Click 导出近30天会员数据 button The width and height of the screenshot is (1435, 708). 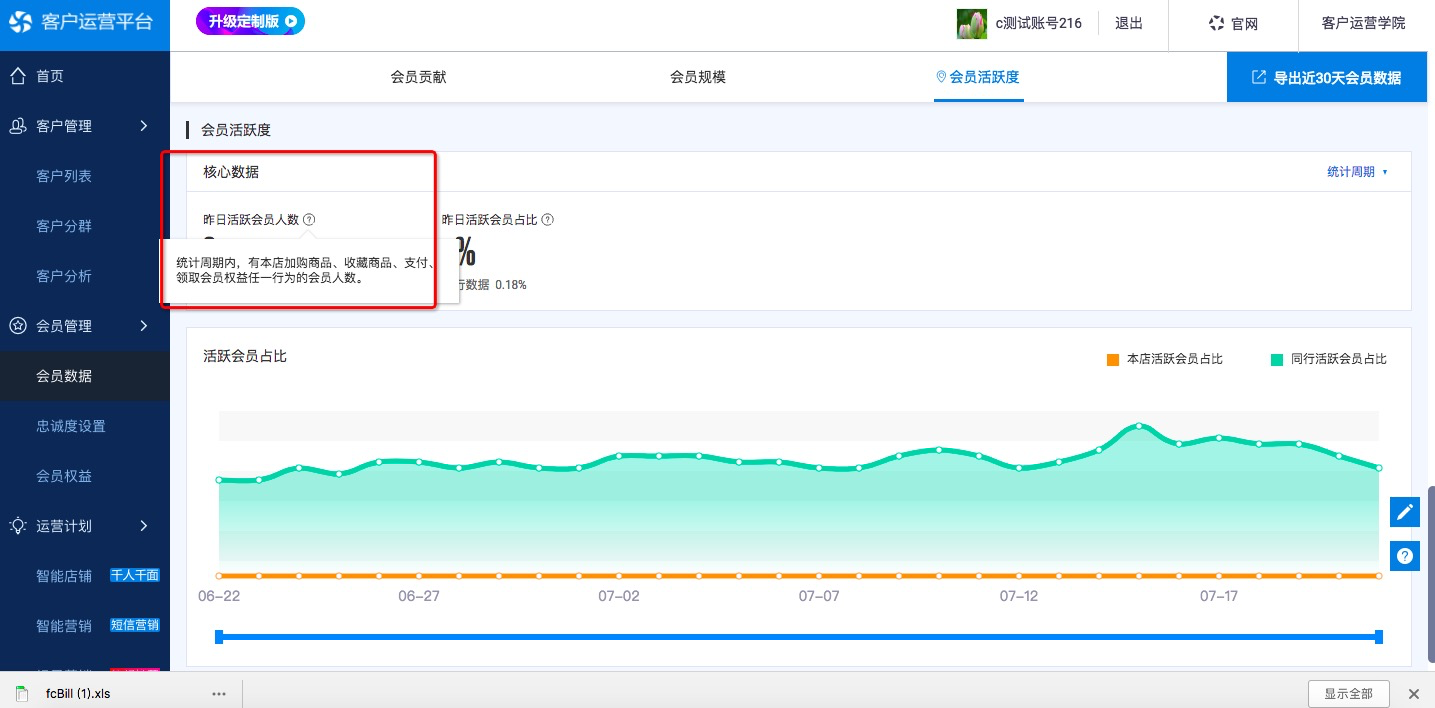click(1327, 77)
